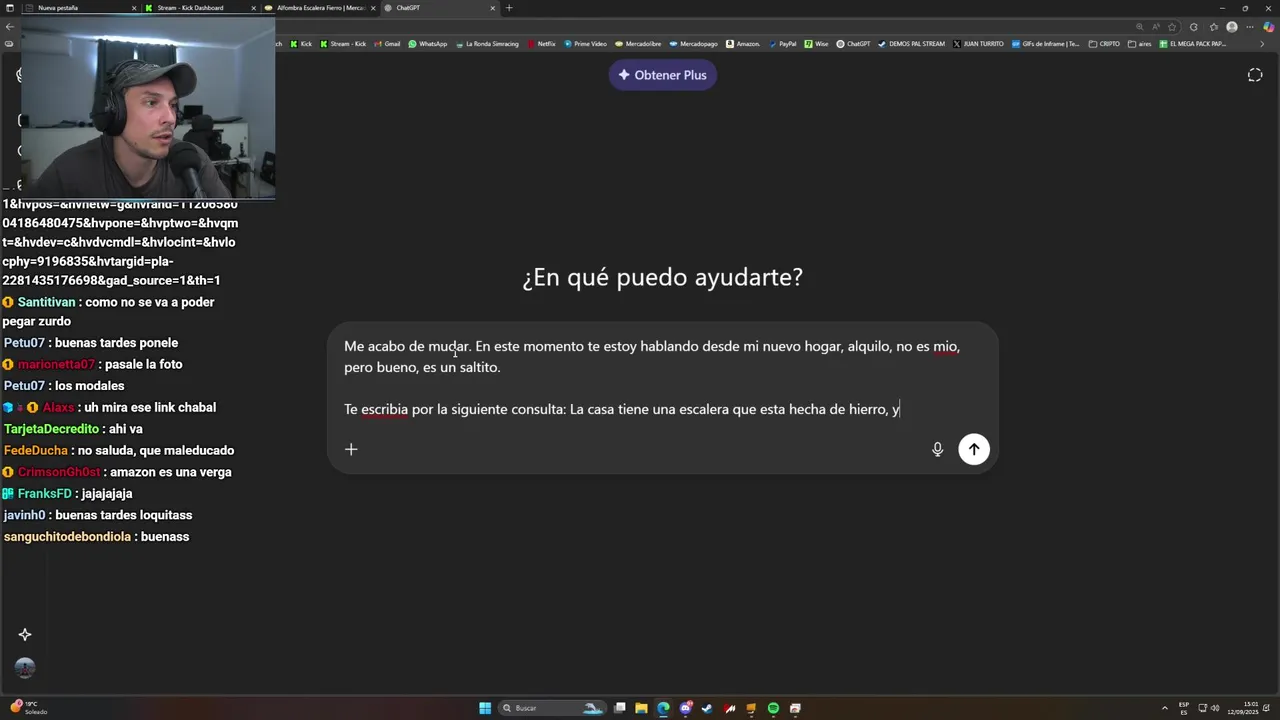Click FranksFD username in chat
1280x720 pixels.
(x=44, y=494)
